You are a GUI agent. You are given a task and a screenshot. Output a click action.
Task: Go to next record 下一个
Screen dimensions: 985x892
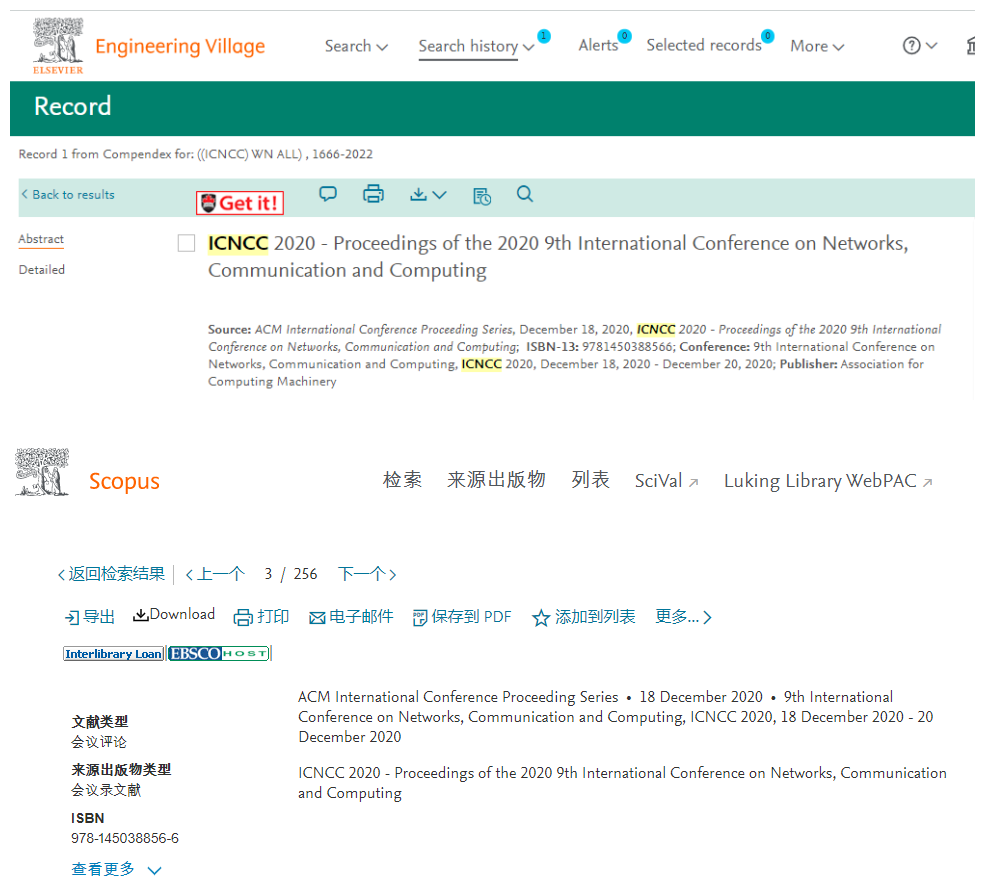click(367, 574)
